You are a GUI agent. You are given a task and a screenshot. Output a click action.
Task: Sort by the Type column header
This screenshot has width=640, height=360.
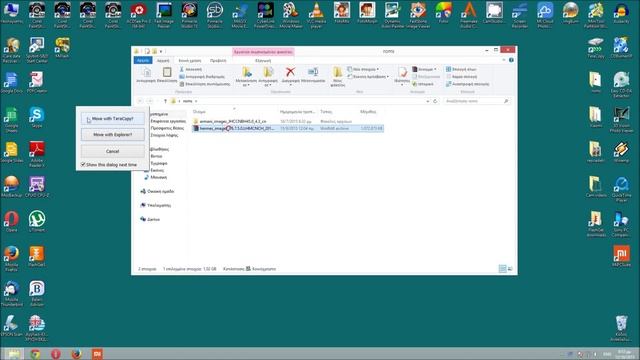(x=326, y=111)
